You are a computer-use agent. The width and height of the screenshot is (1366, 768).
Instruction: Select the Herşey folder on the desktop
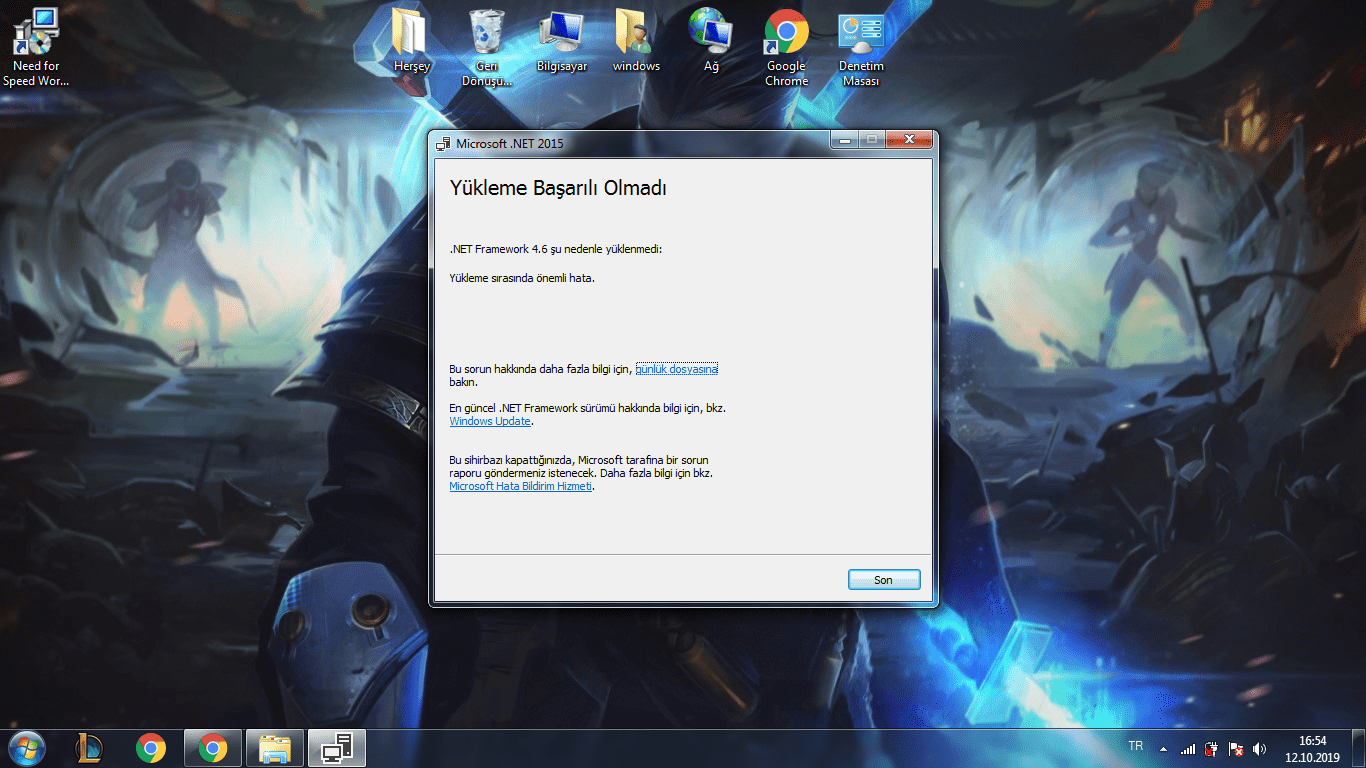pos(411,42)
